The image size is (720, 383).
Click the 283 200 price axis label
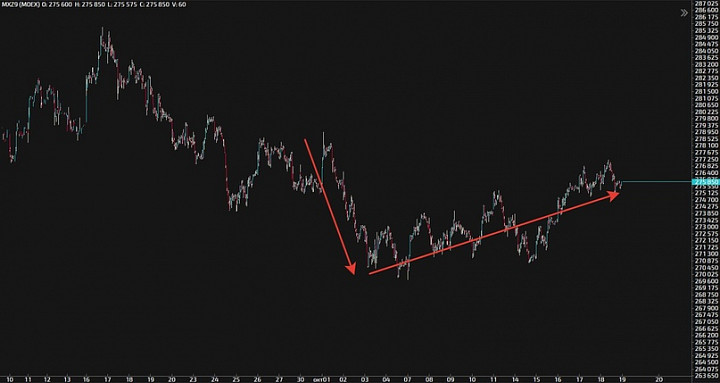coord(706,64)
